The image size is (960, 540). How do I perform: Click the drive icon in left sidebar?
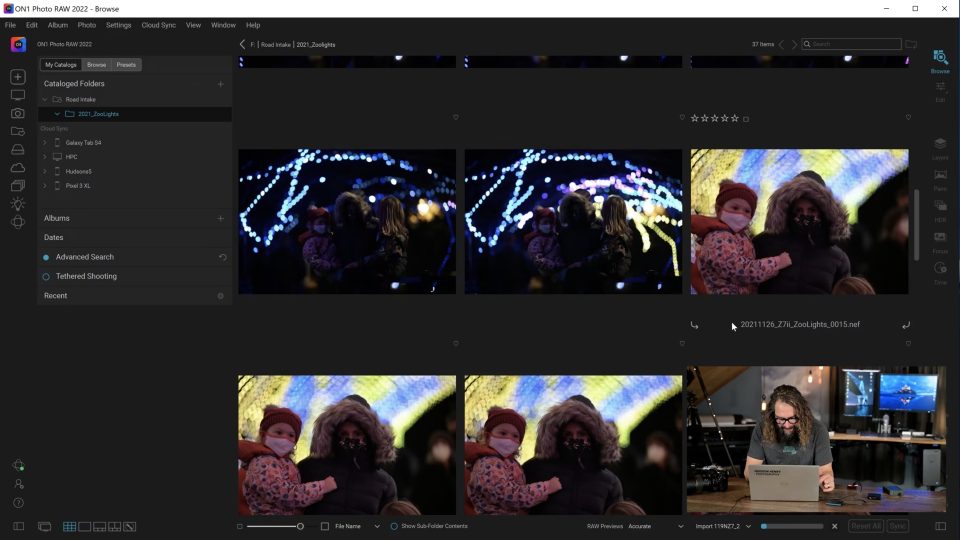click(x=18, y=149)
